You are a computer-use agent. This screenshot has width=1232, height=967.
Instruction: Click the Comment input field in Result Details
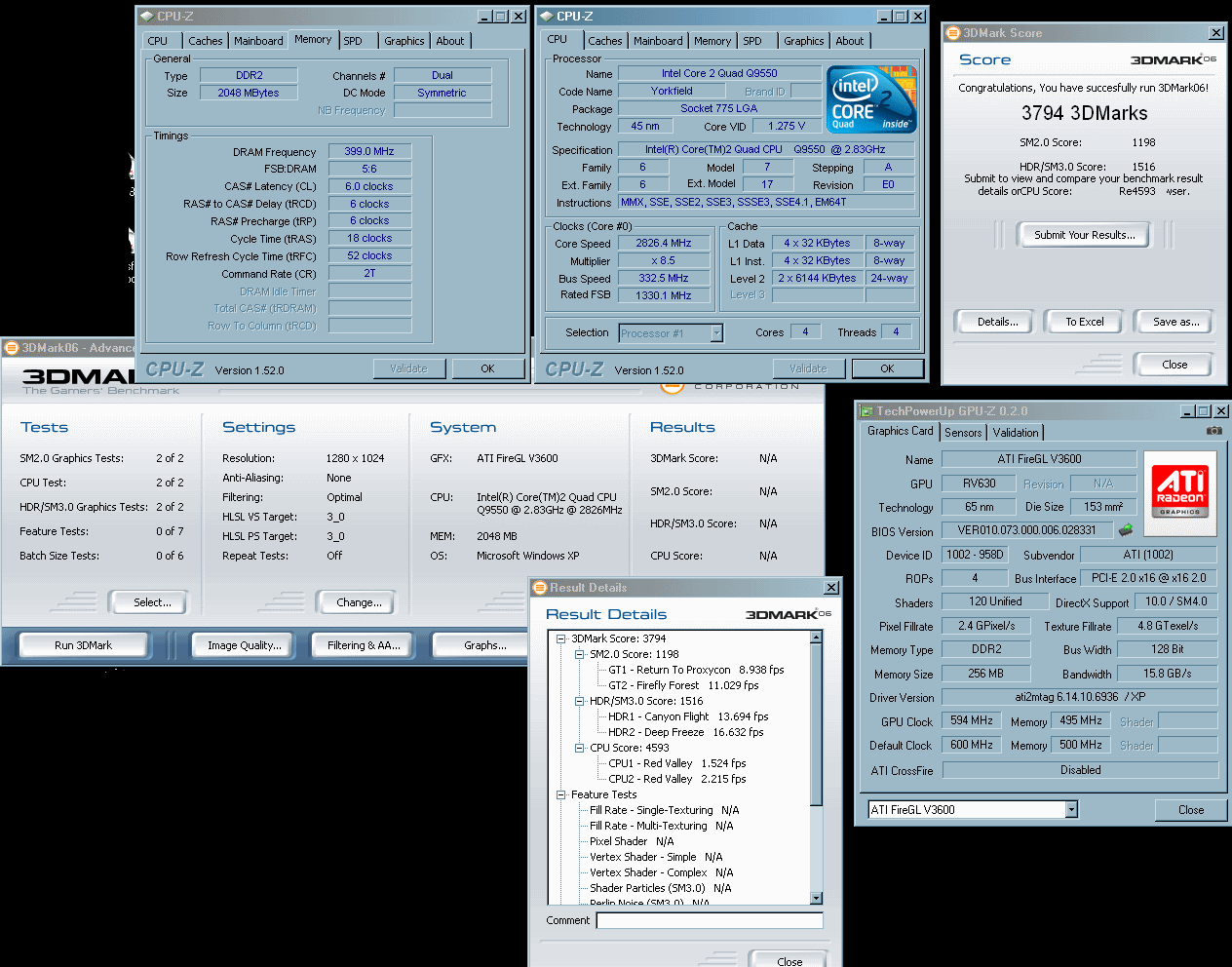tap(710, 920)
